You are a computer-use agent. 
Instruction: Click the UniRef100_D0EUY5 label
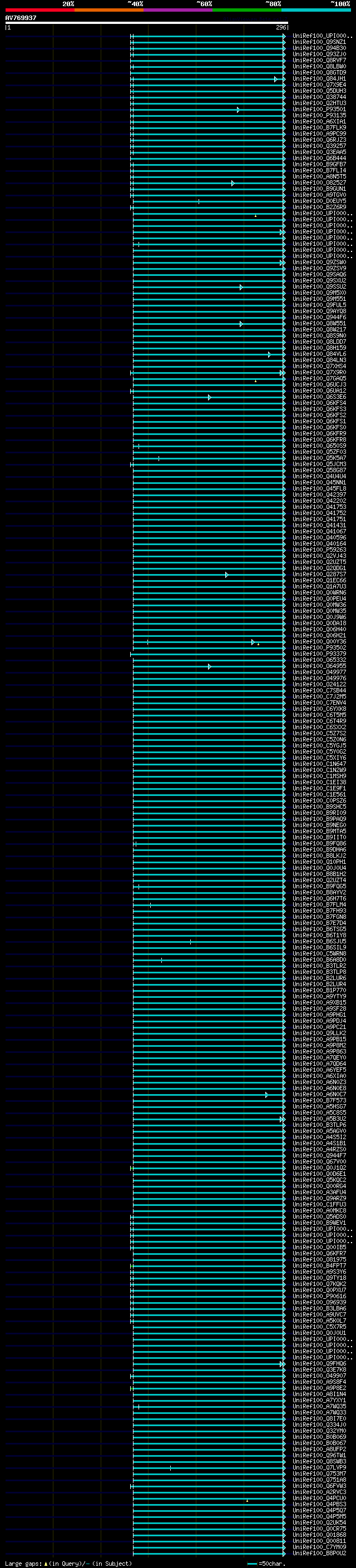(319, 201)
